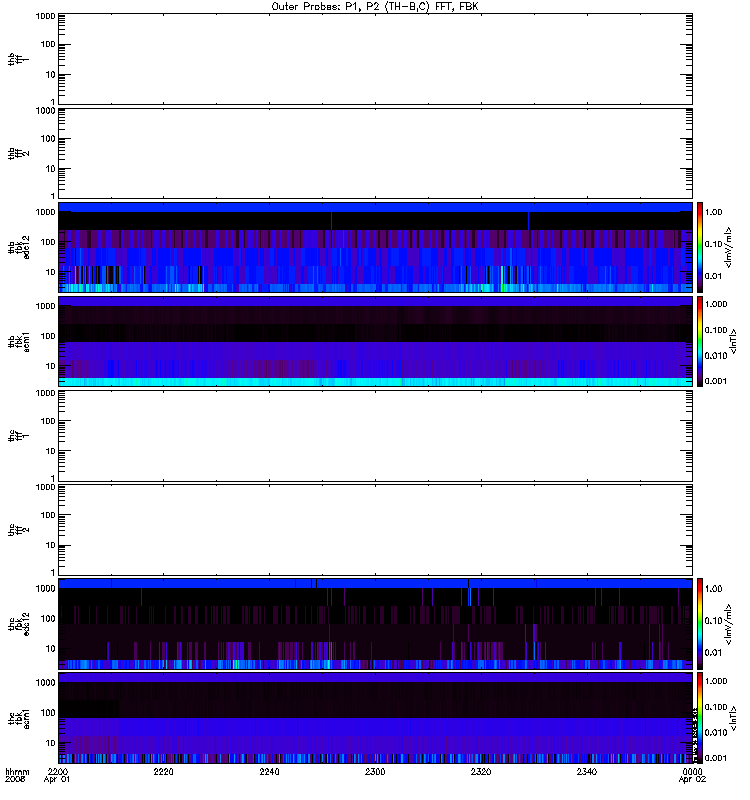
Task: Click the '1.000' value on thb scm1 colorbar
Action: click(x=716, y=305)
